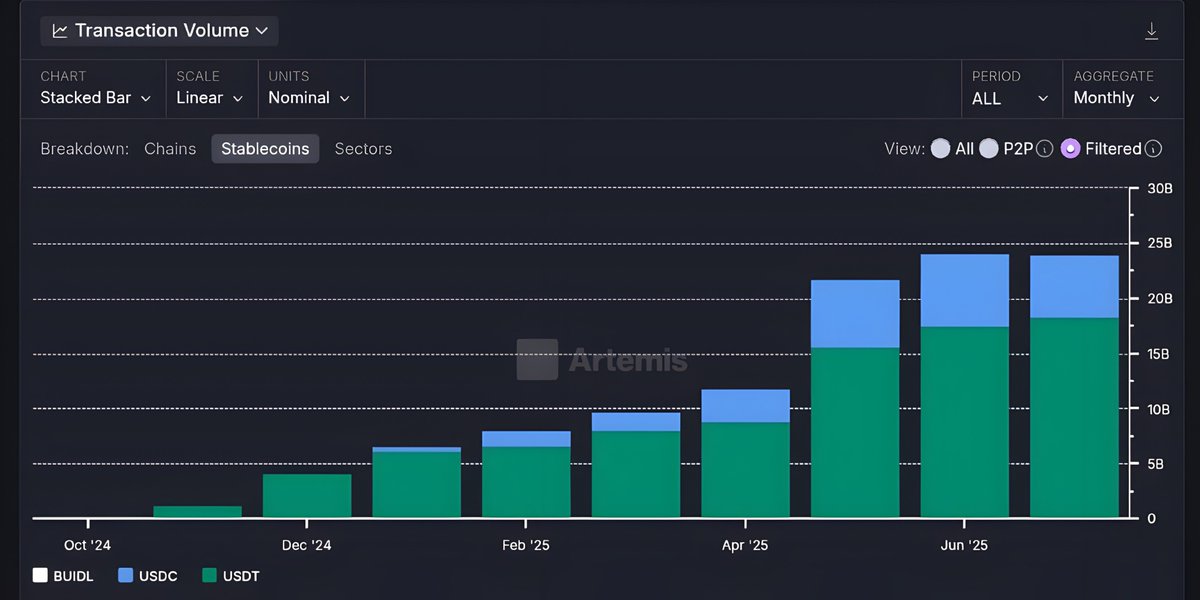Click the 'Feb '25' axis label
This screenshot has width=1200, height=600.
(x=526, y=545)
